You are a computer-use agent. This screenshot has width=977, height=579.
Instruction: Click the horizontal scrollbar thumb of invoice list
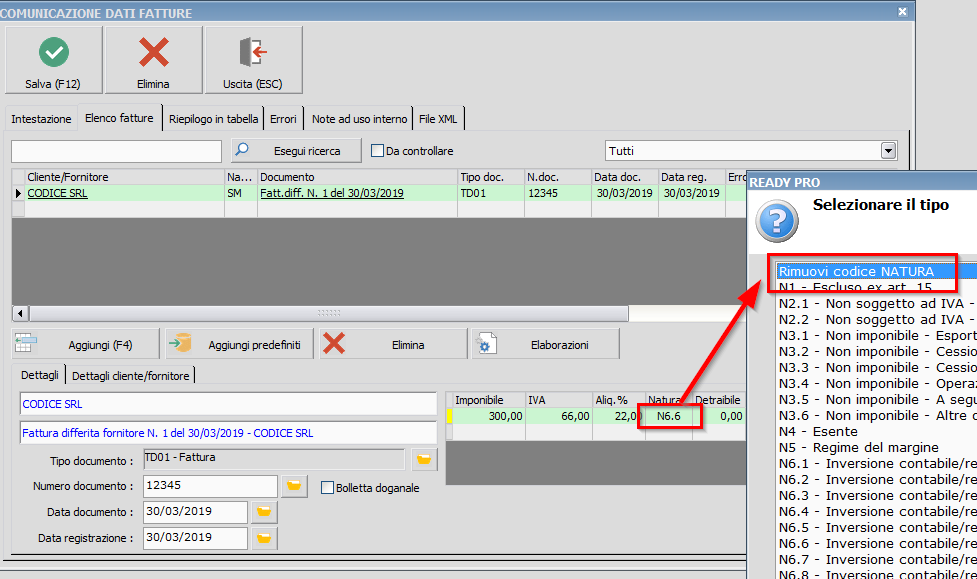tap(328, 313)
